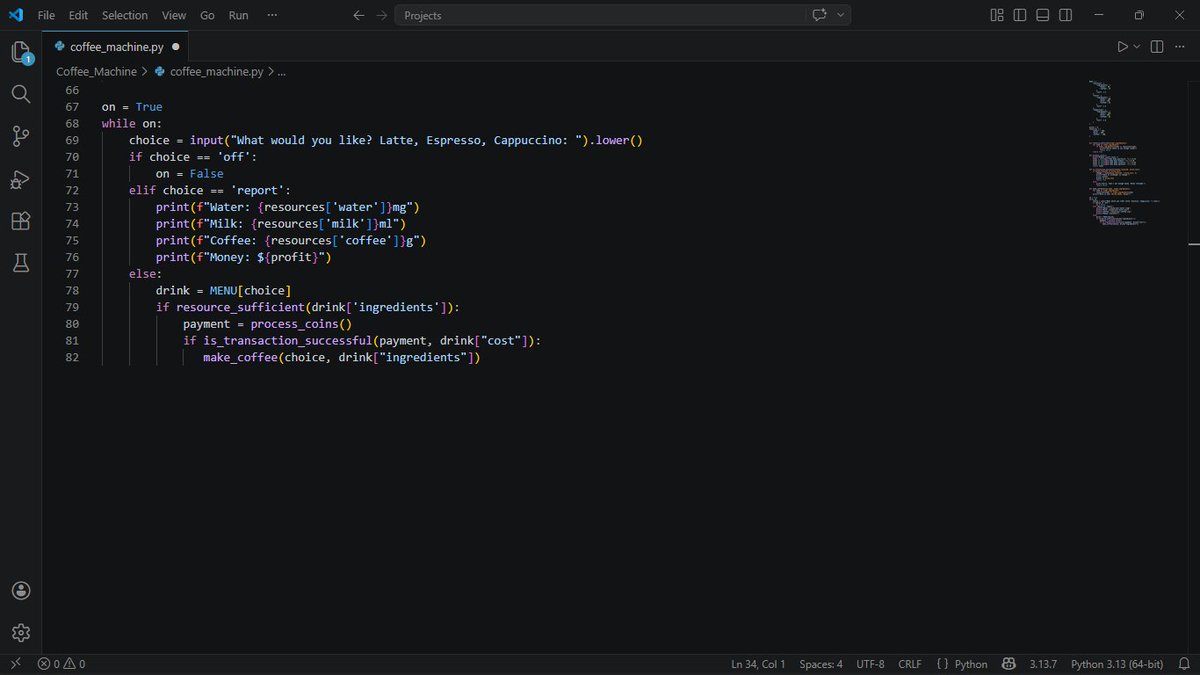The image size is (1200, 675).
Task: Go back with the left arrow
Action: pyautogui.click(x=359, y=15)
